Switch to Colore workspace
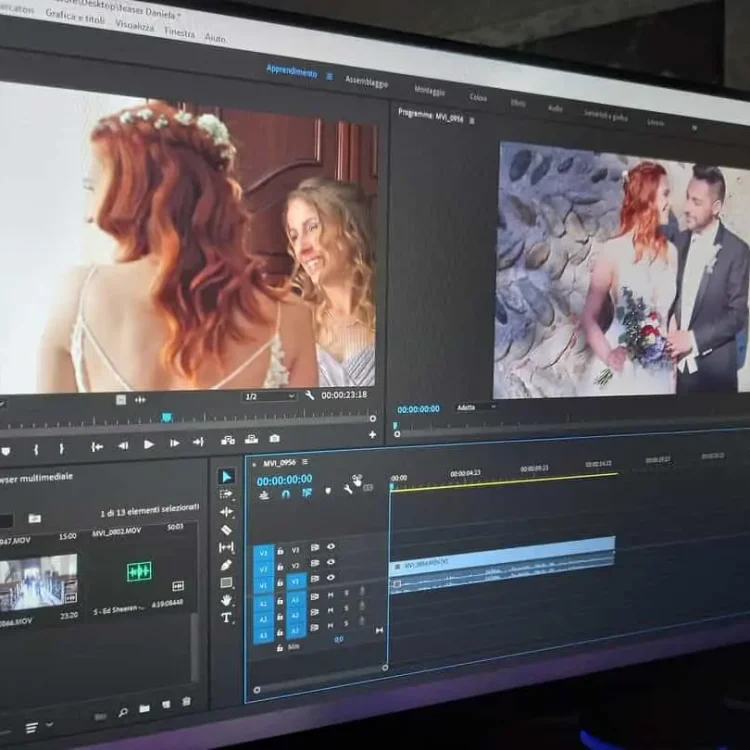Viewport: 750px width, 750px height. pos(478,97)
